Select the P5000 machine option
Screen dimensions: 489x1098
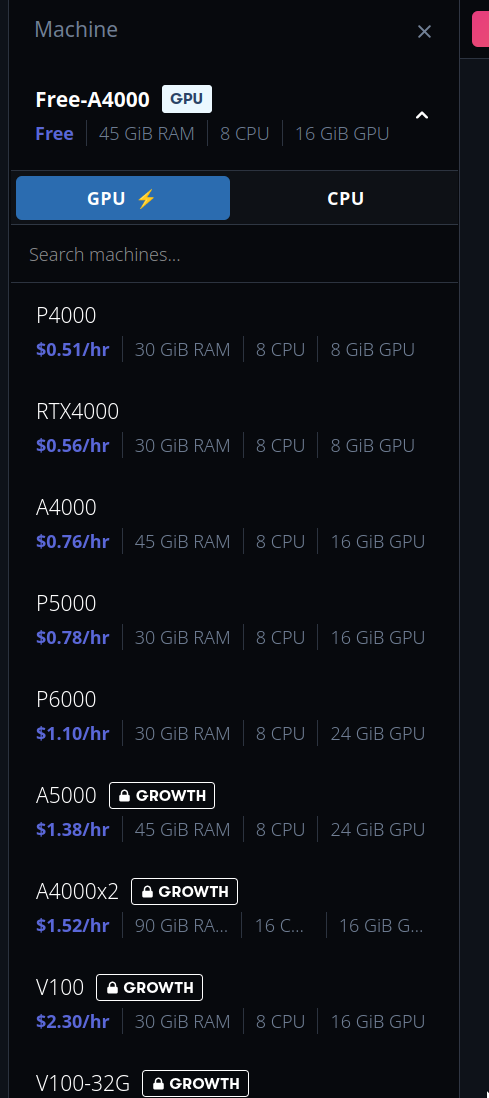click(x=235, y=620)
